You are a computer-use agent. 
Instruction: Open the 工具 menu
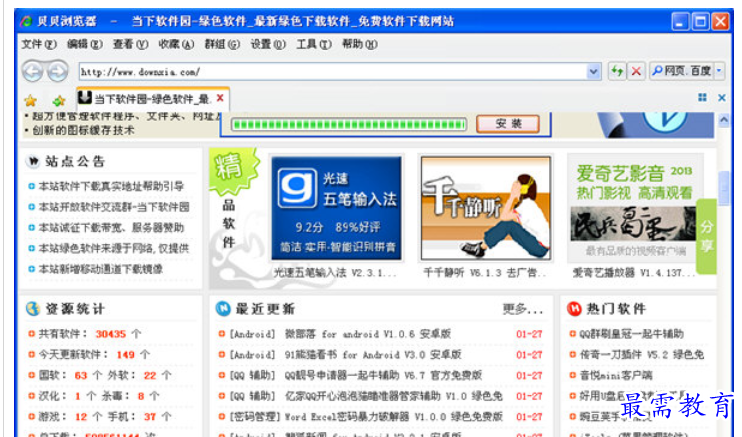tap(314, 45)
